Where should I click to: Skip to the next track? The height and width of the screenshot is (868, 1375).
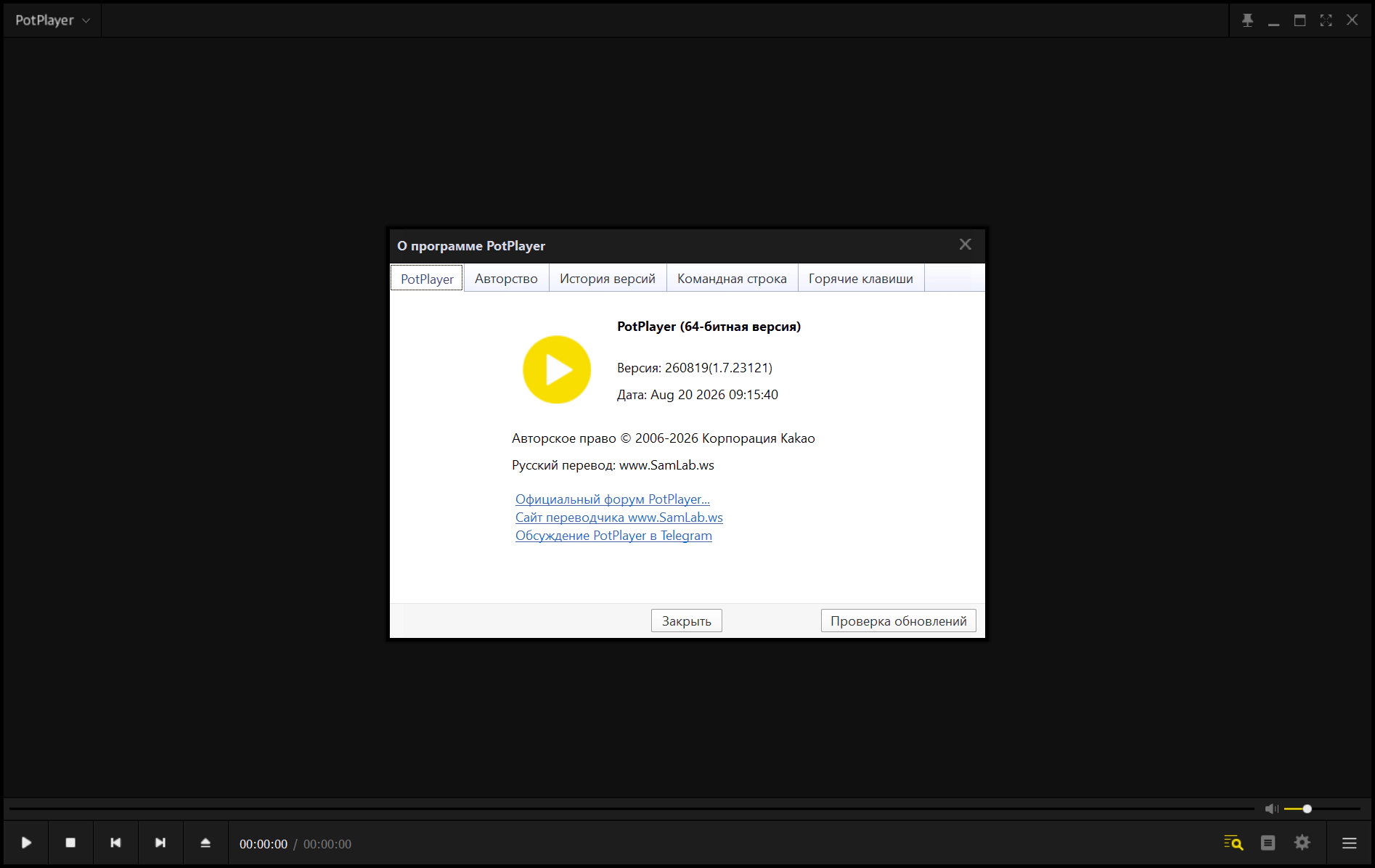[x=160, y=843]
